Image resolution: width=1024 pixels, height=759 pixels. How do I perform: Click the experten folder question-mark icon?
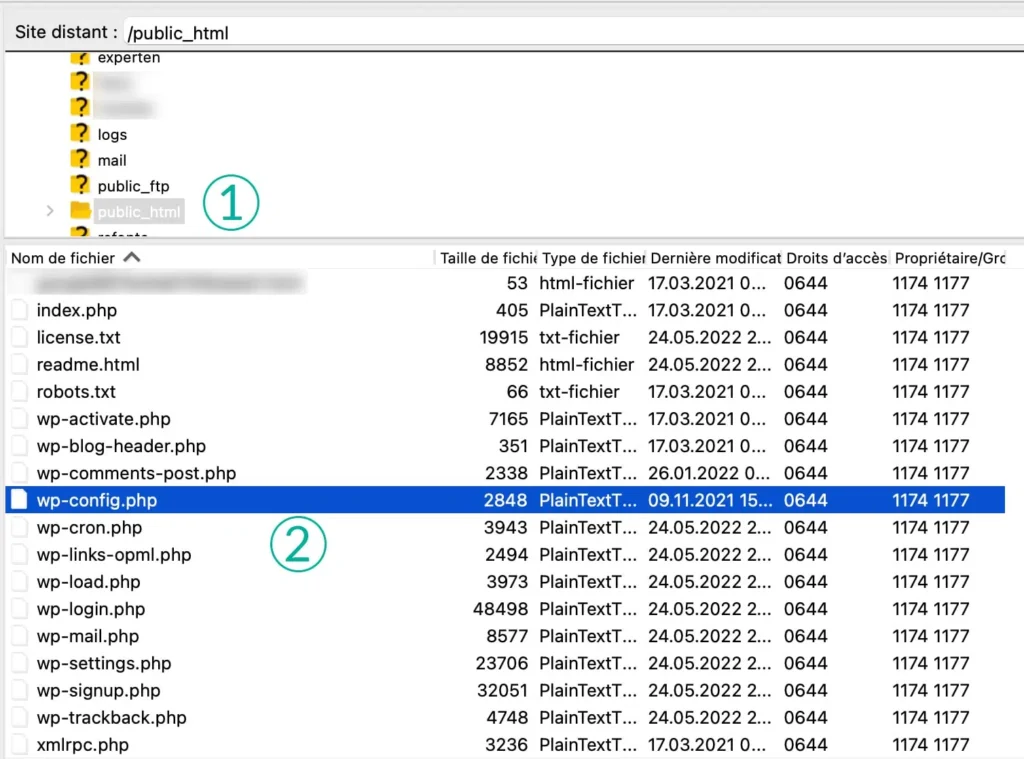tap(80, 57)
